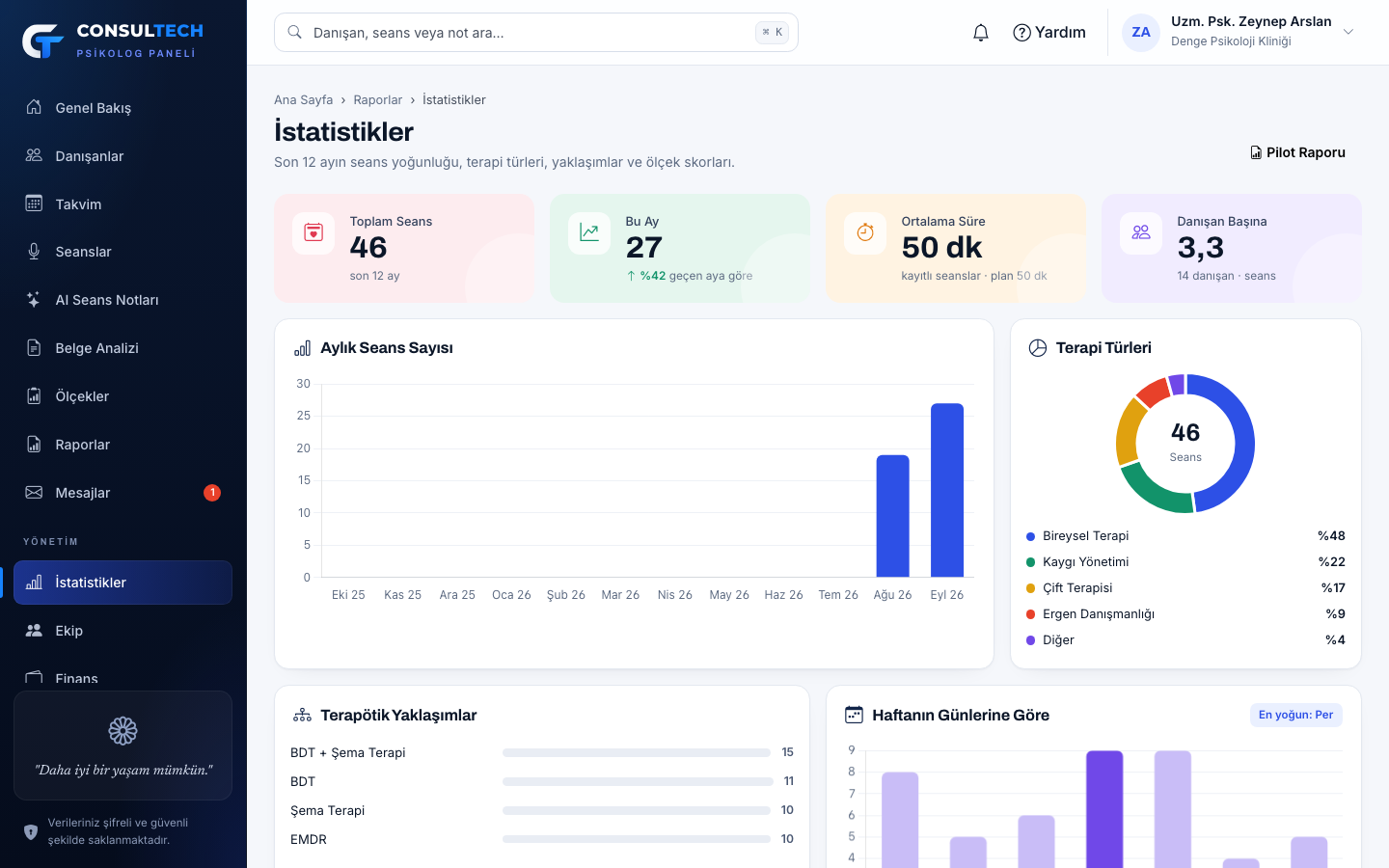
Task: Click the Pilot Raporu document icon
Action: click(1256, 152)
